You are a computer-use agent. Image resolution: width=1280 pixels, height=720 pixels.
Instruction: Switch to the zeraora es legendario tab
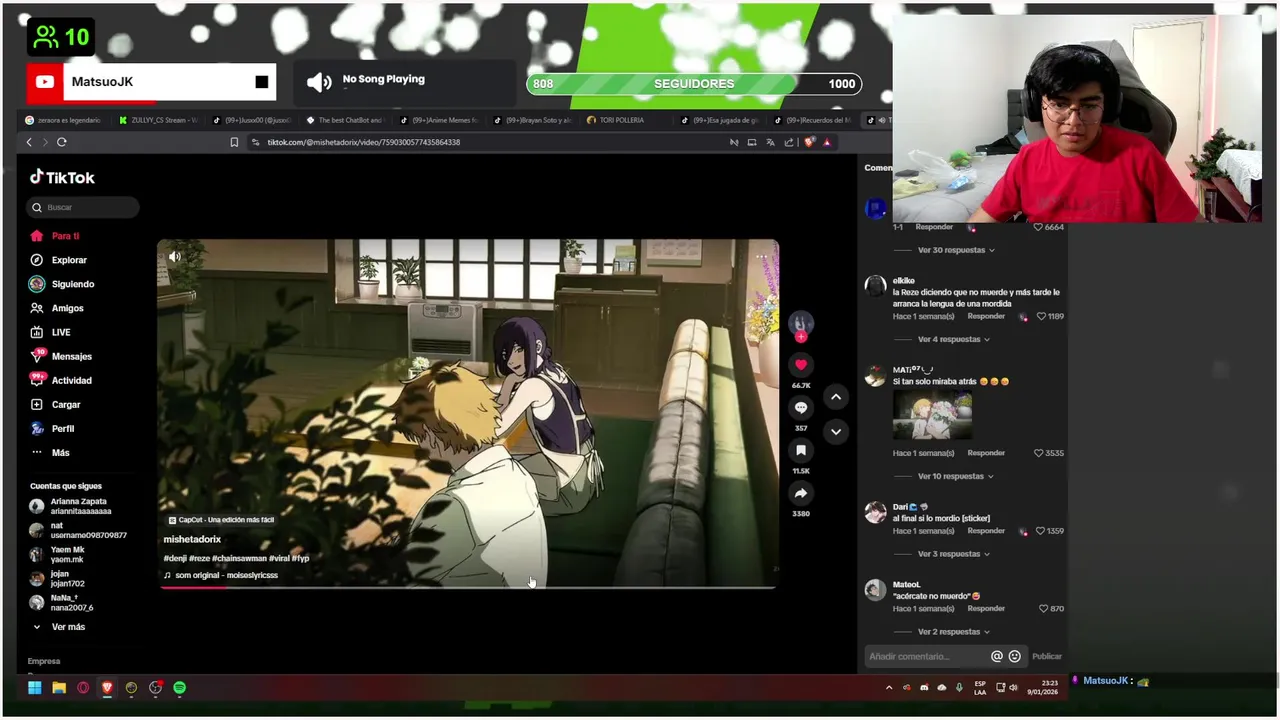coord(64,120)
